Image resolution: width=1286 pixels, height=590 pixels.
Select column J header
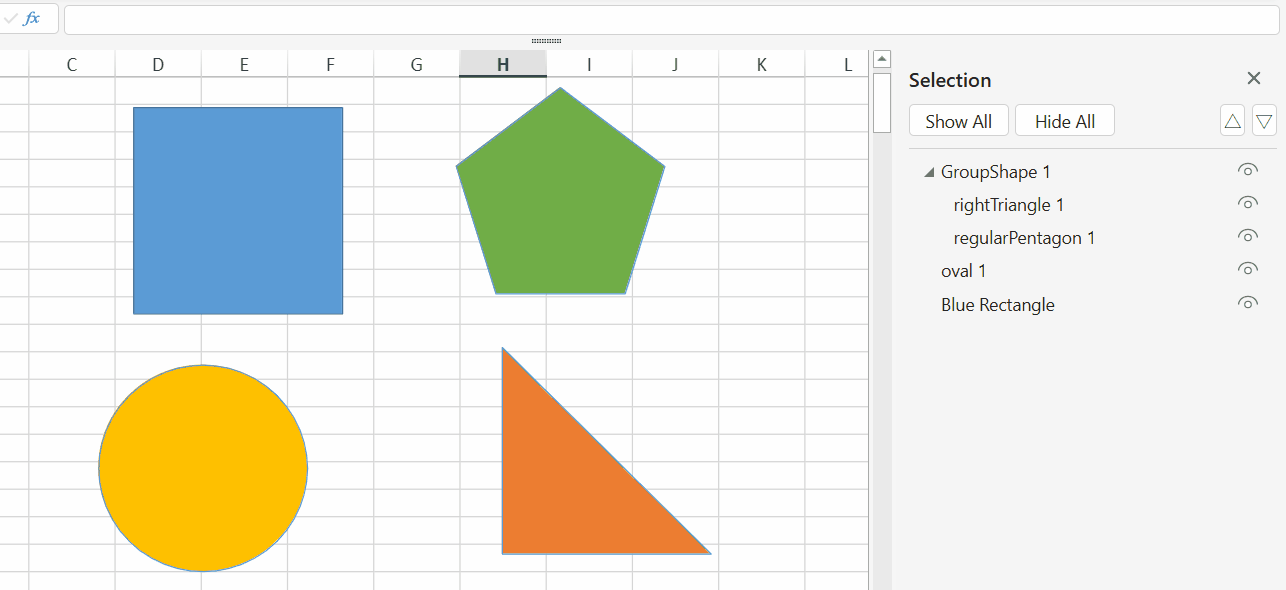pos(675,64)
